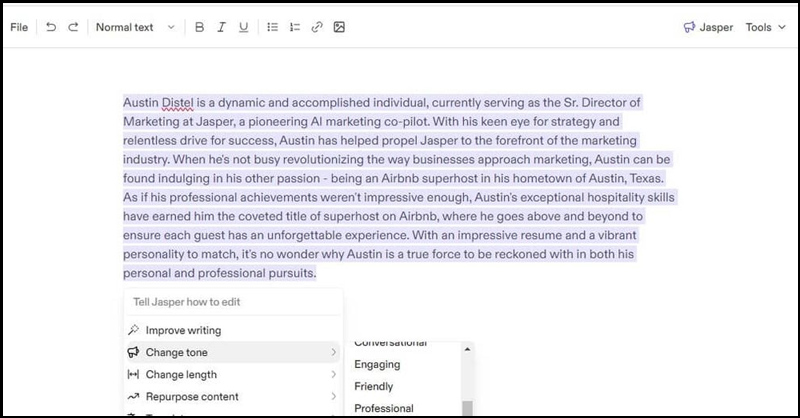Choose the Engaging tone
Viewport: 800px width, 418px height.
point(377,364)
